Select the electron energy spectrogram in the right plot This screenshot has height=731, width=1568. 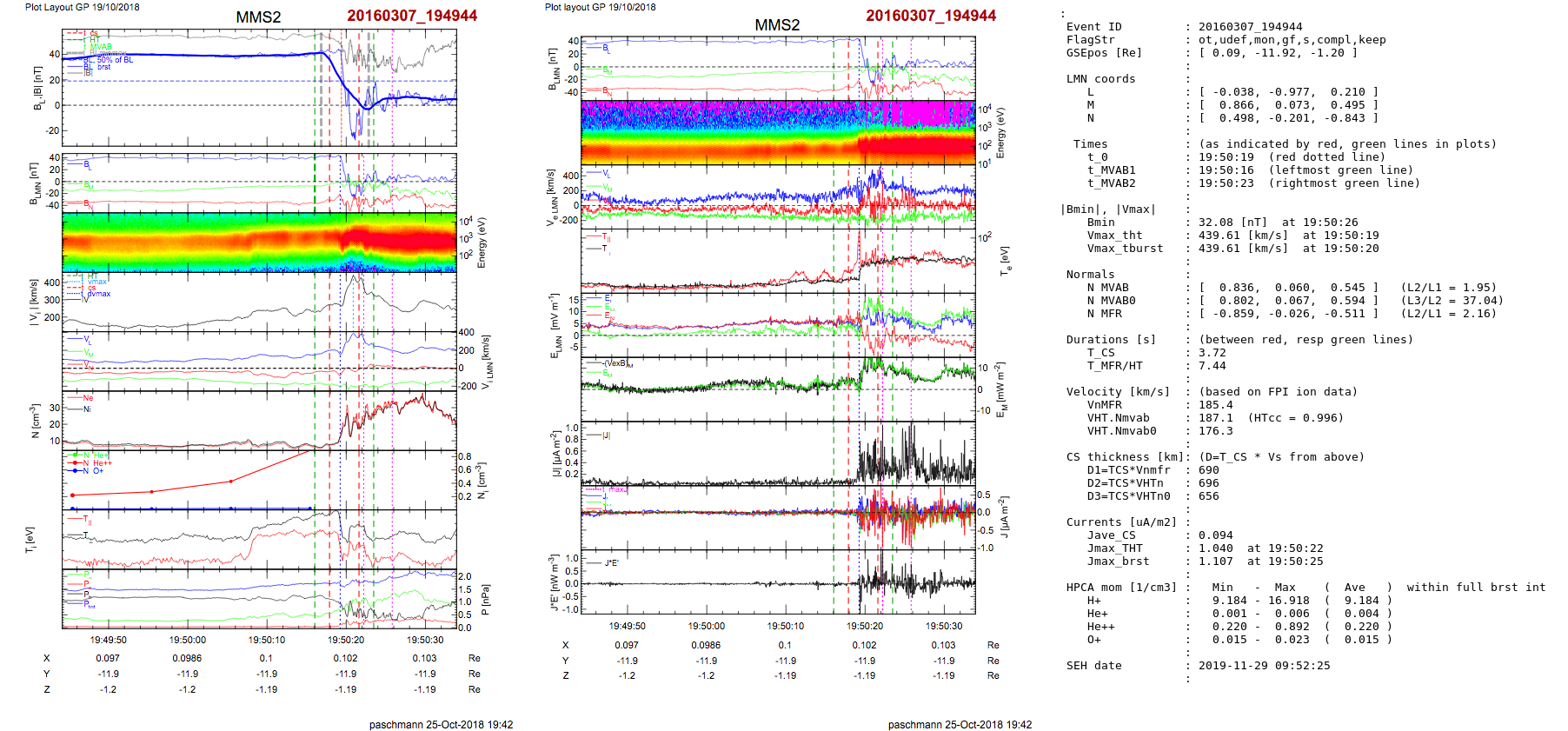[778, 132]
